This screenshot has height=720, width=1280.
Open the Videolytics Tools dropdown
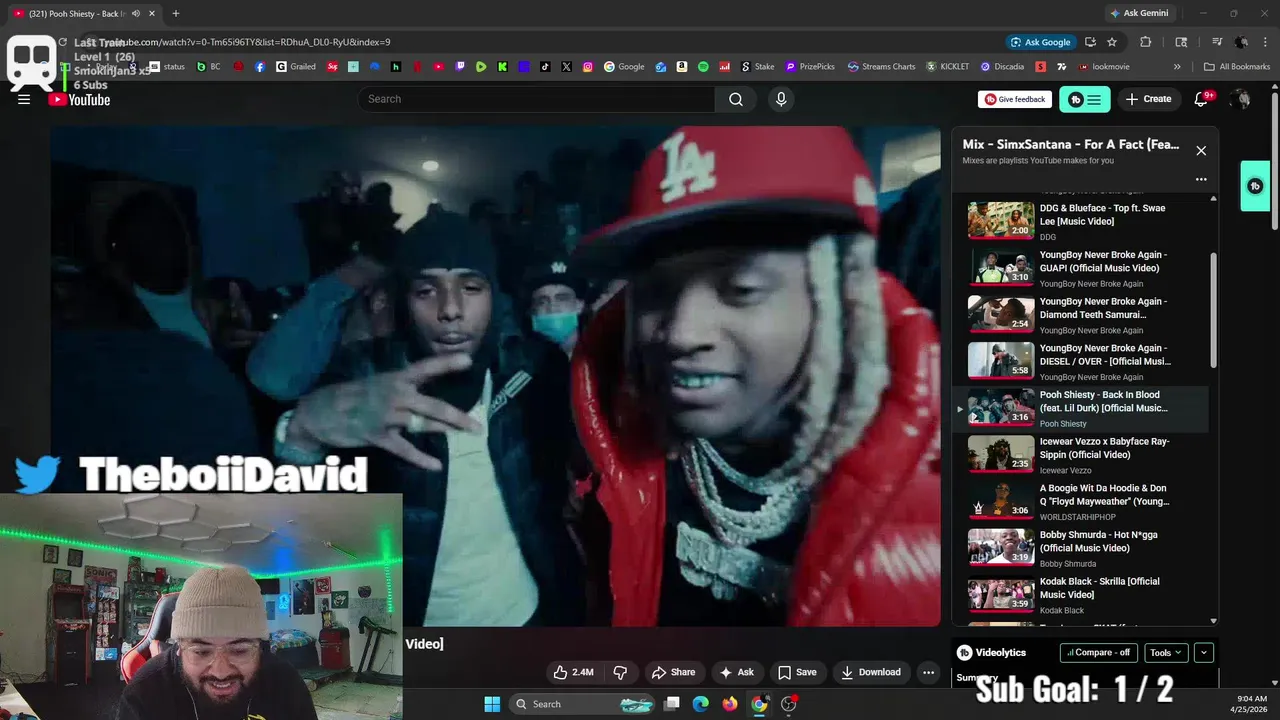1166,652
